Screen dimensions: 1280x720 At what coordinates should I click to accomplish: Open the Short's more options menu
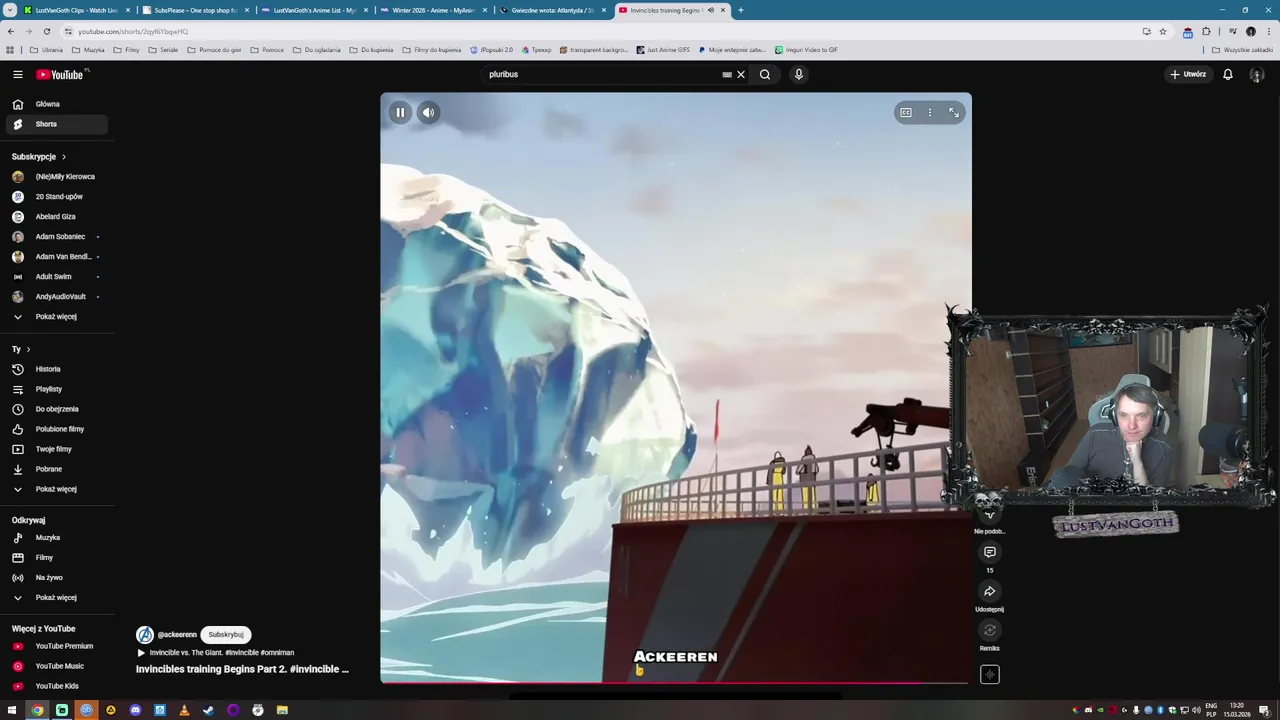click(x=930, y=113)
